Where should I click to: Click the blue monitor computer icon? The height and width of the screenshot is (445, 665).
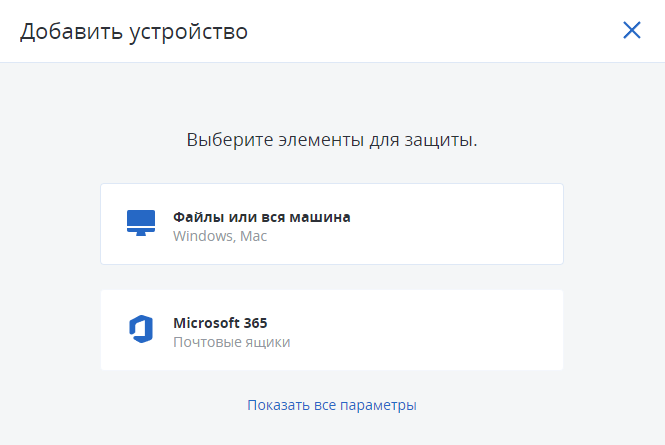tap(141, 223)
